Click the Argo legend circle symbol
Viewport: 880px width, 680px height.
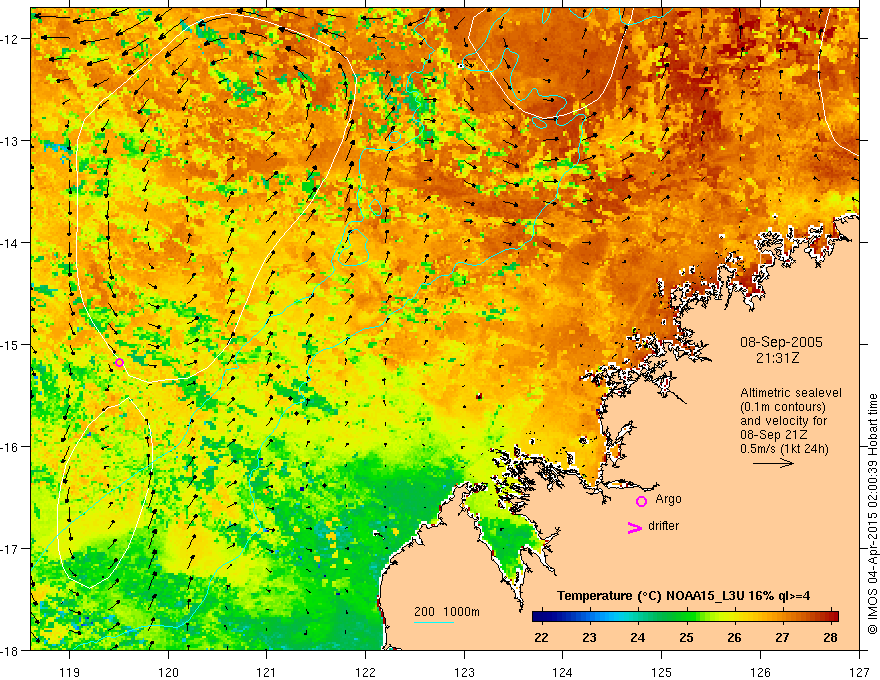[x=641, y=502]
